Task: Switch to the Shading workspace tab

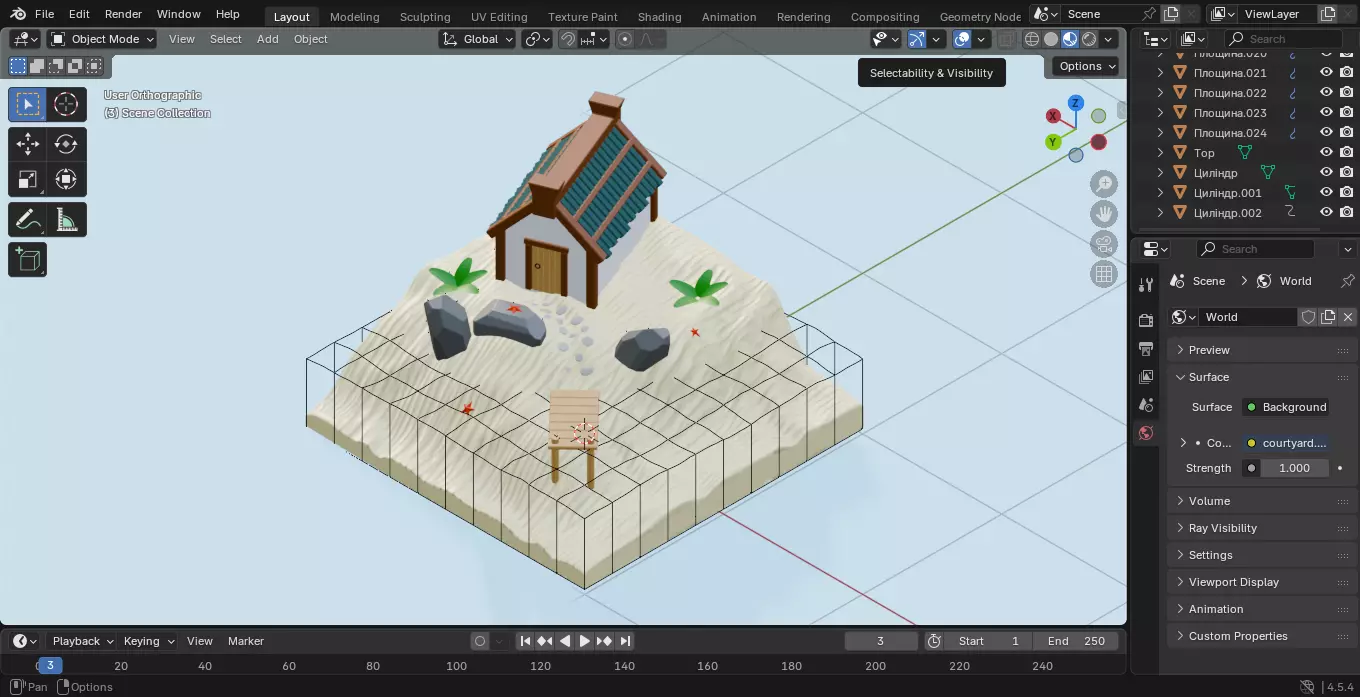Action: [659, 17]
